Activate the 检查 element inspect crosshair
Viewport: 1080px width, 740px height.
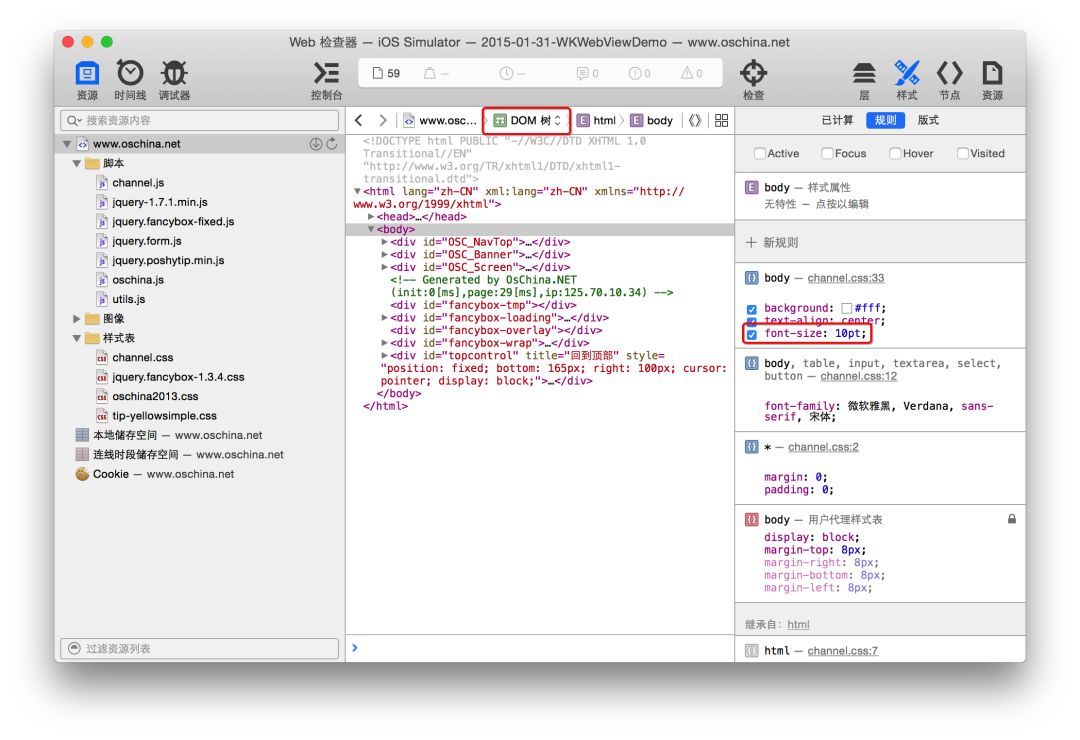(754, 80)
